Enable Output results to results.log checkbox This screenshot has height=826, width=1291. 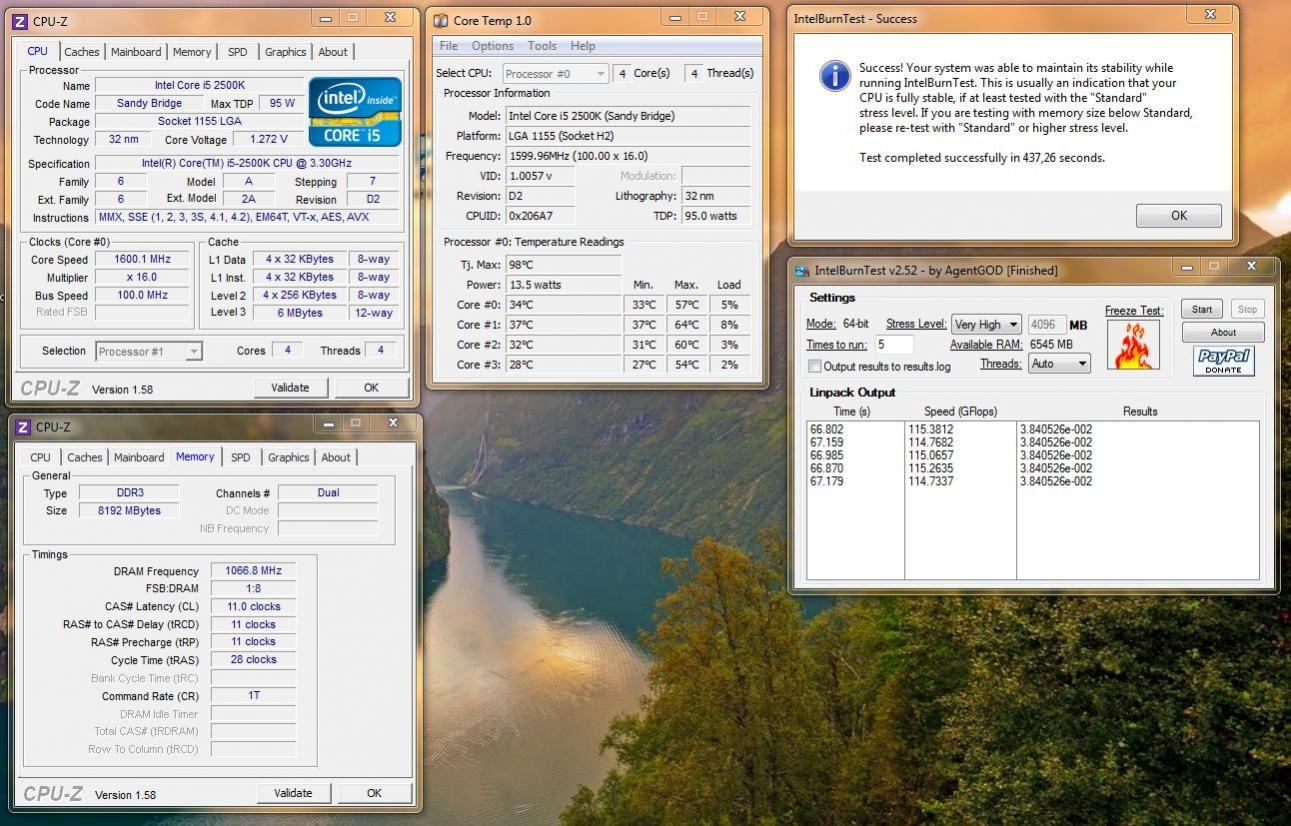coord(814,366)
